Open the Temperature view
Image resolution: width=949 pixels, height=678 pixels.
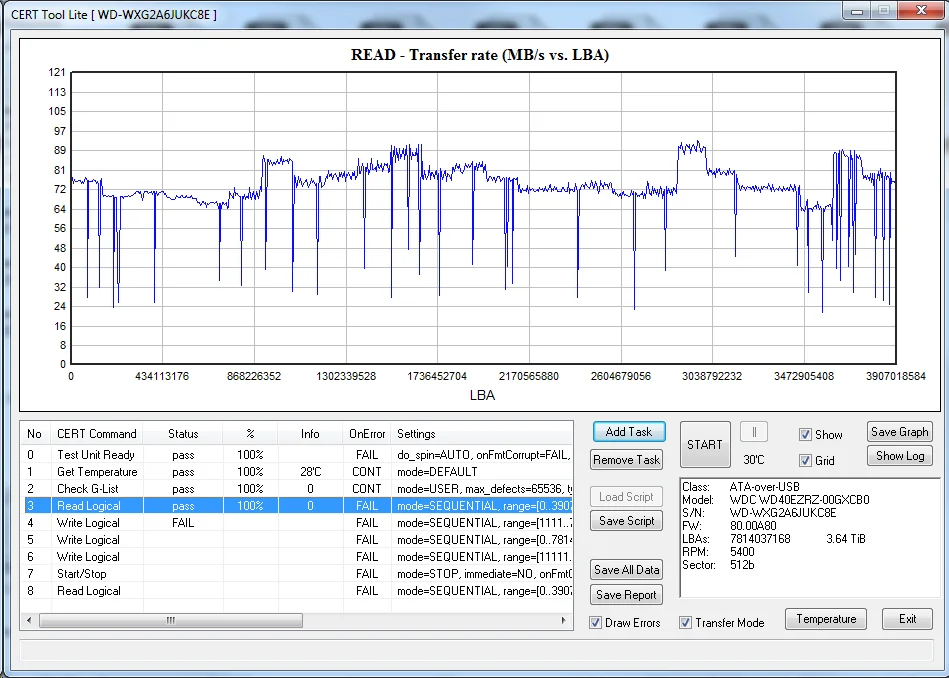(x=825, y=619)
